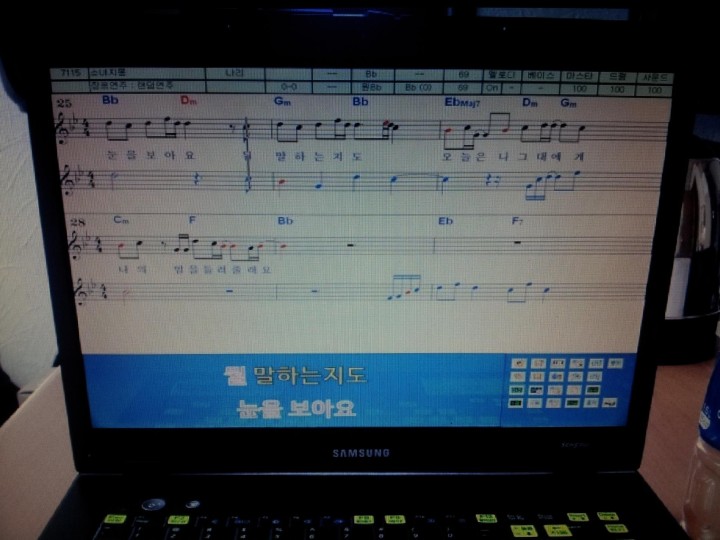This screenshot has height=540, width=720.
Task: Click the Cm chord symbol
Action: click(x=121, y=220)
